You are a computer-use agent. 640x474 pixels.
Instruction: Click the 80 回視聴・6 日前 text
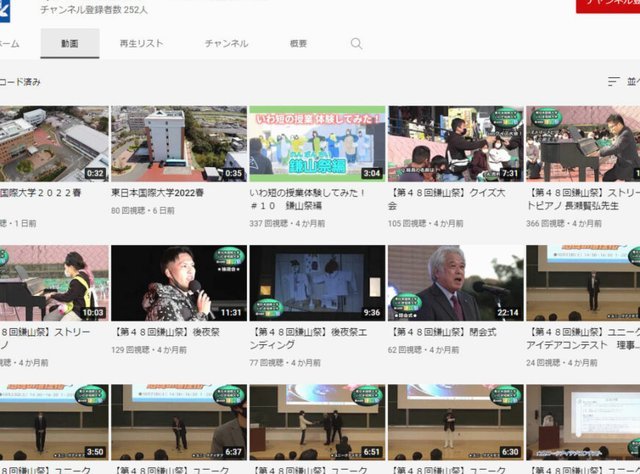coord(142,210)
